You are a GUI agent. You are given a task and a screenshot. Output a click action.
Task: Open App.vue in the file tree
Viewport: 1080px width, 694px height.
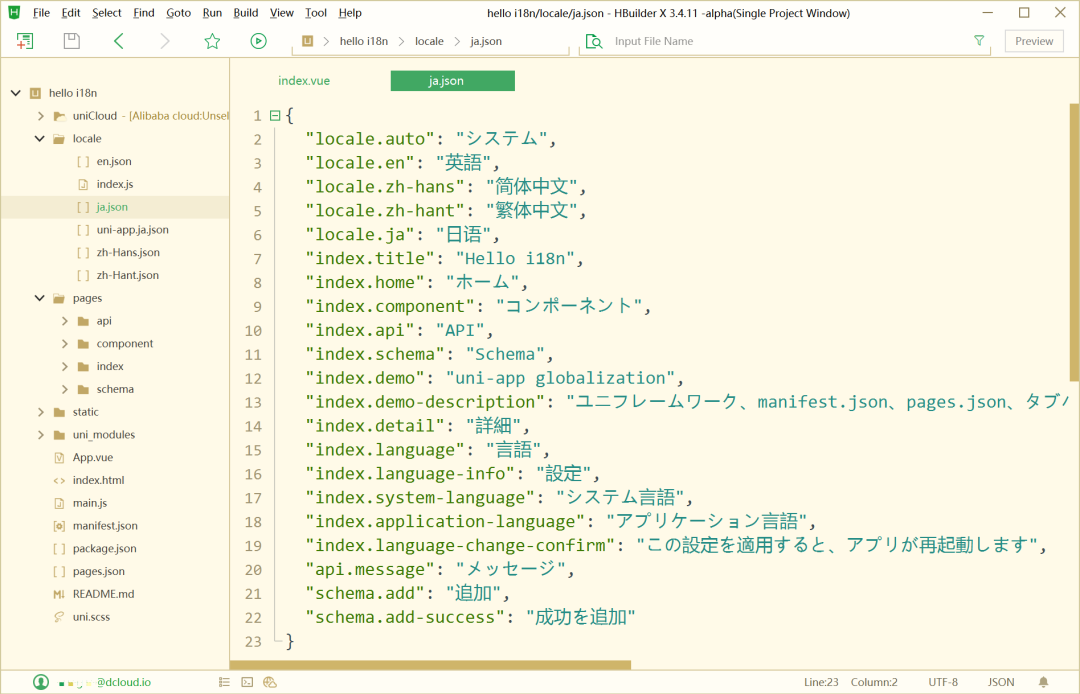(x=93, y=457)
